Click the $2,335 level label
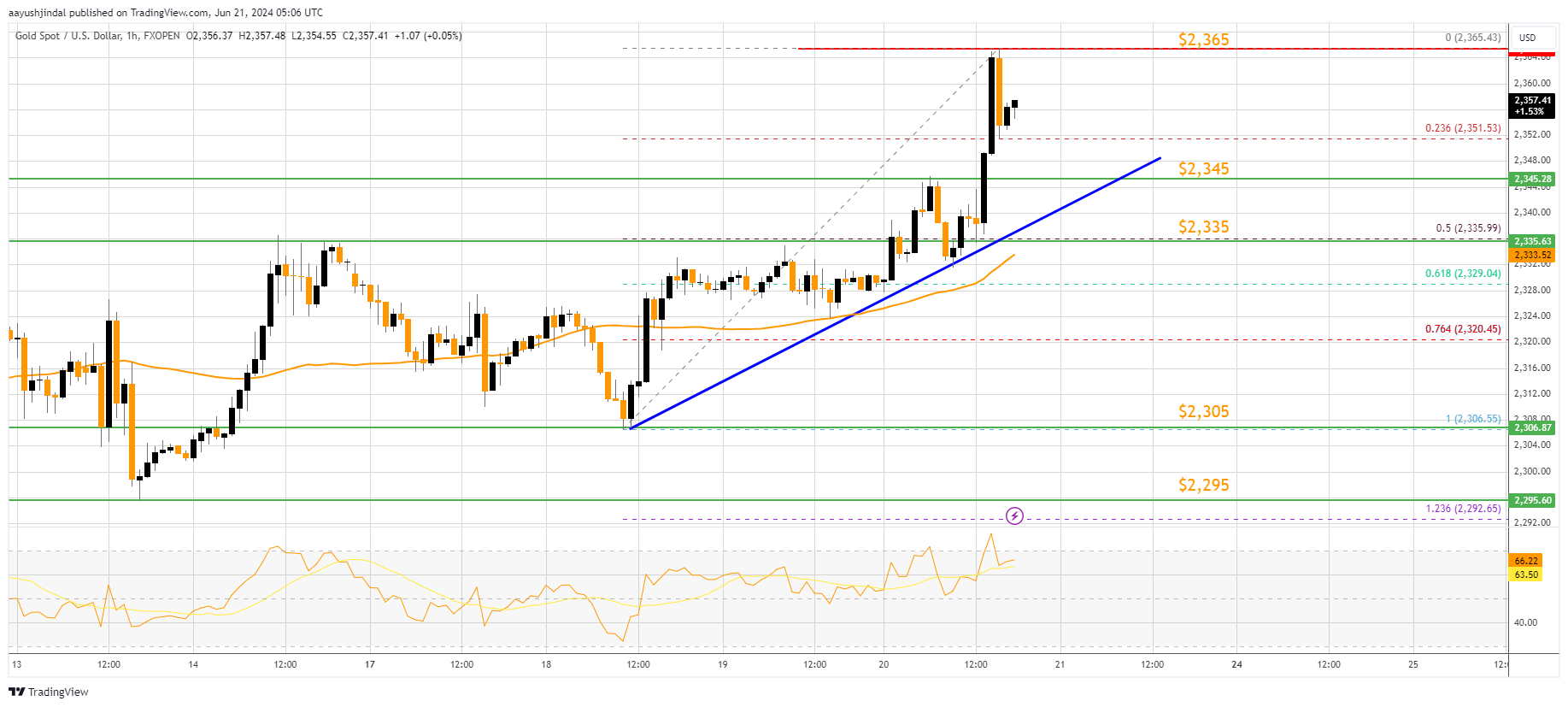Image resolution: width=1568 pixels, height=707 pixels. pyautogui.click(x=1203, y=227)
